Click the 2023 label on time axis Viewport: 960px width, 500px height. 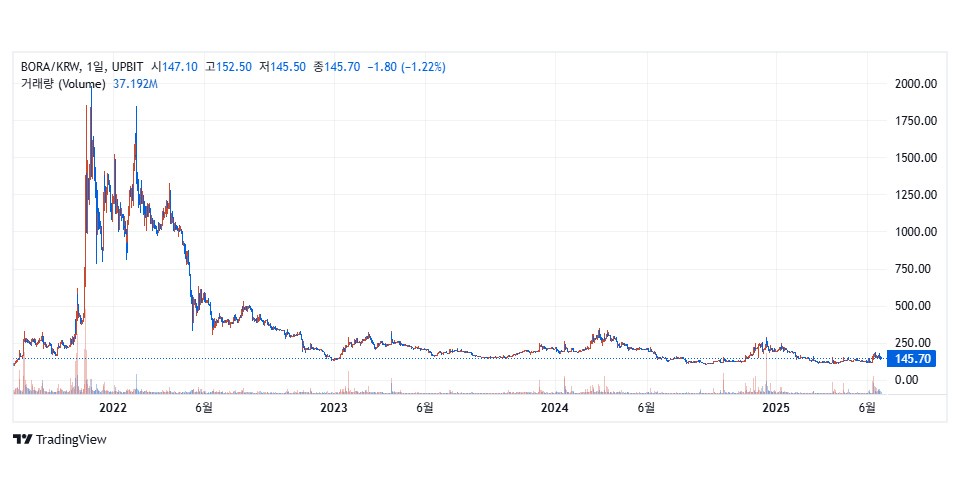(x=333, y=408)
